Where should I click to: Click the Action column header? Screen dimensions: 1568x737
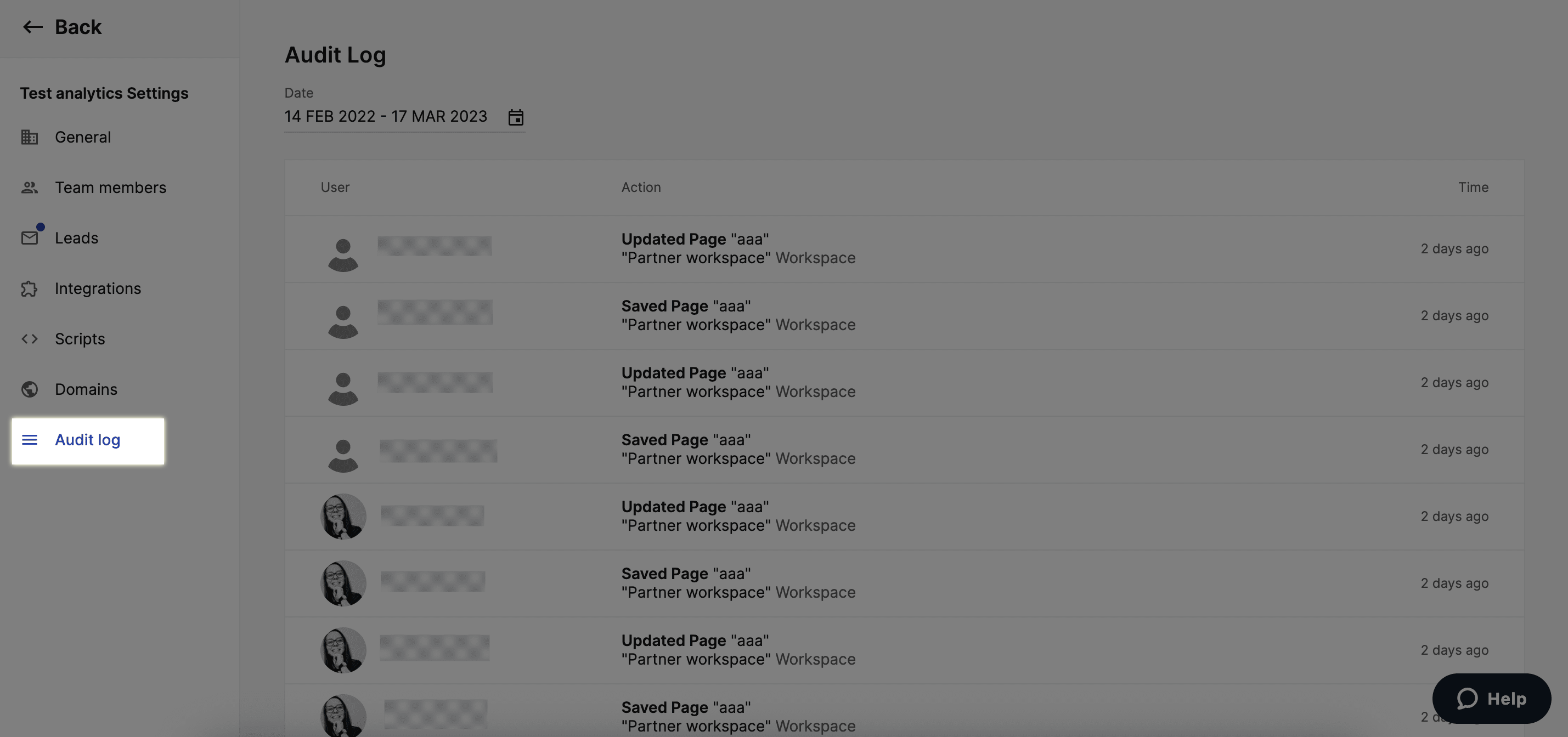[641, 188]
